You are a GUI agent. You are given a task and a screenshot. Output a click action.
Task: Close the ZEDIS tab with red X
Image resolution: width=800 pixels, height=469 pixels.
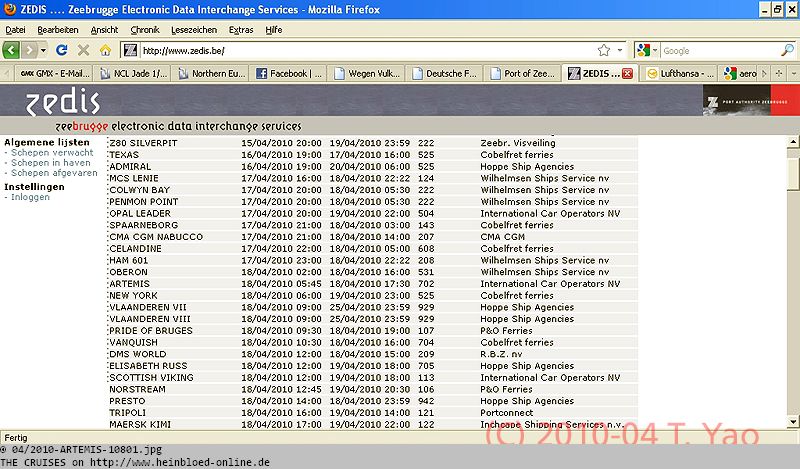pyautogui.click(x=628, y=73)
